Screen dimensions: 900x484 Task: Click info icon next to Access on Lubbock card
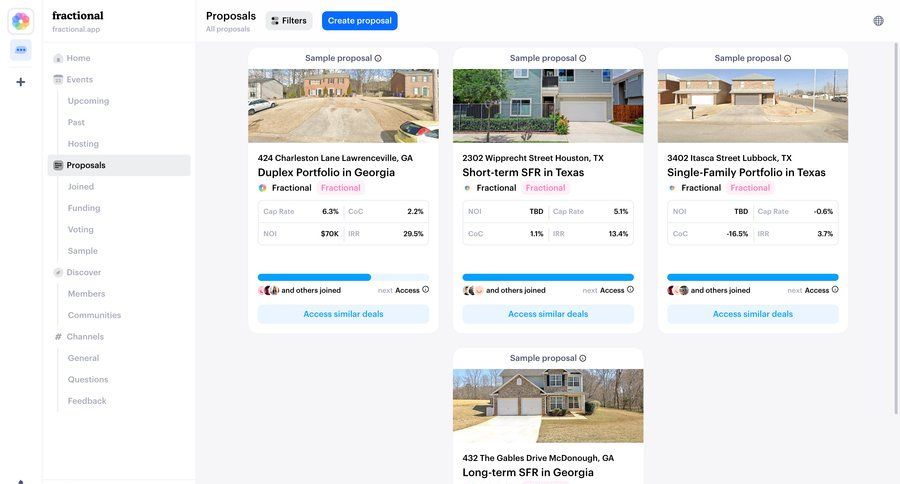(835, 290)
